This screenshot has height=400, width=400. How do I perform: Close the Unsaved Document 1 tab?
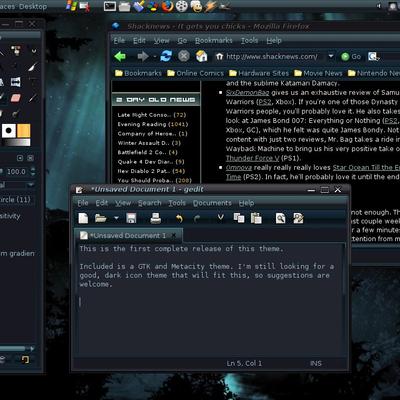tap(174, 236)
